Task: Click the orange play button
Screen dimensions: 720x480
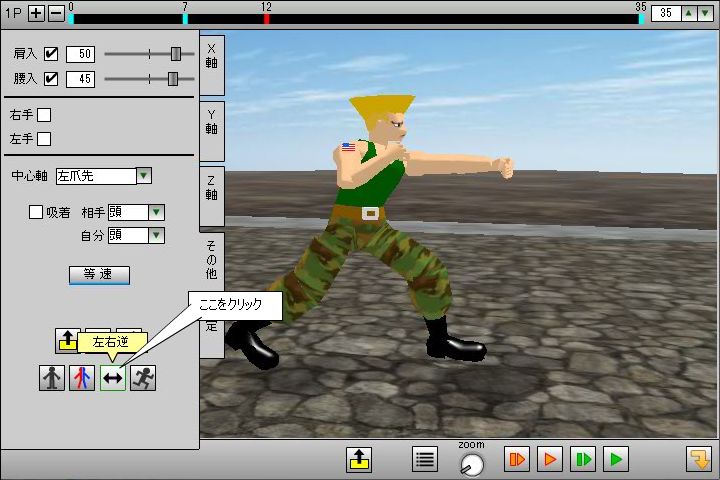Action: pos(550,459)
